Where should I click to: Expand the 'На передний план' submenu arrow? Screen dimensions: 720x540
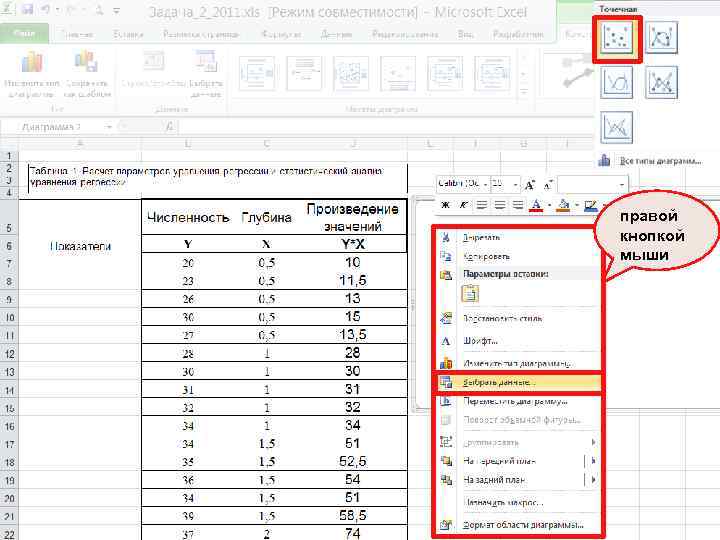(593, 461)
